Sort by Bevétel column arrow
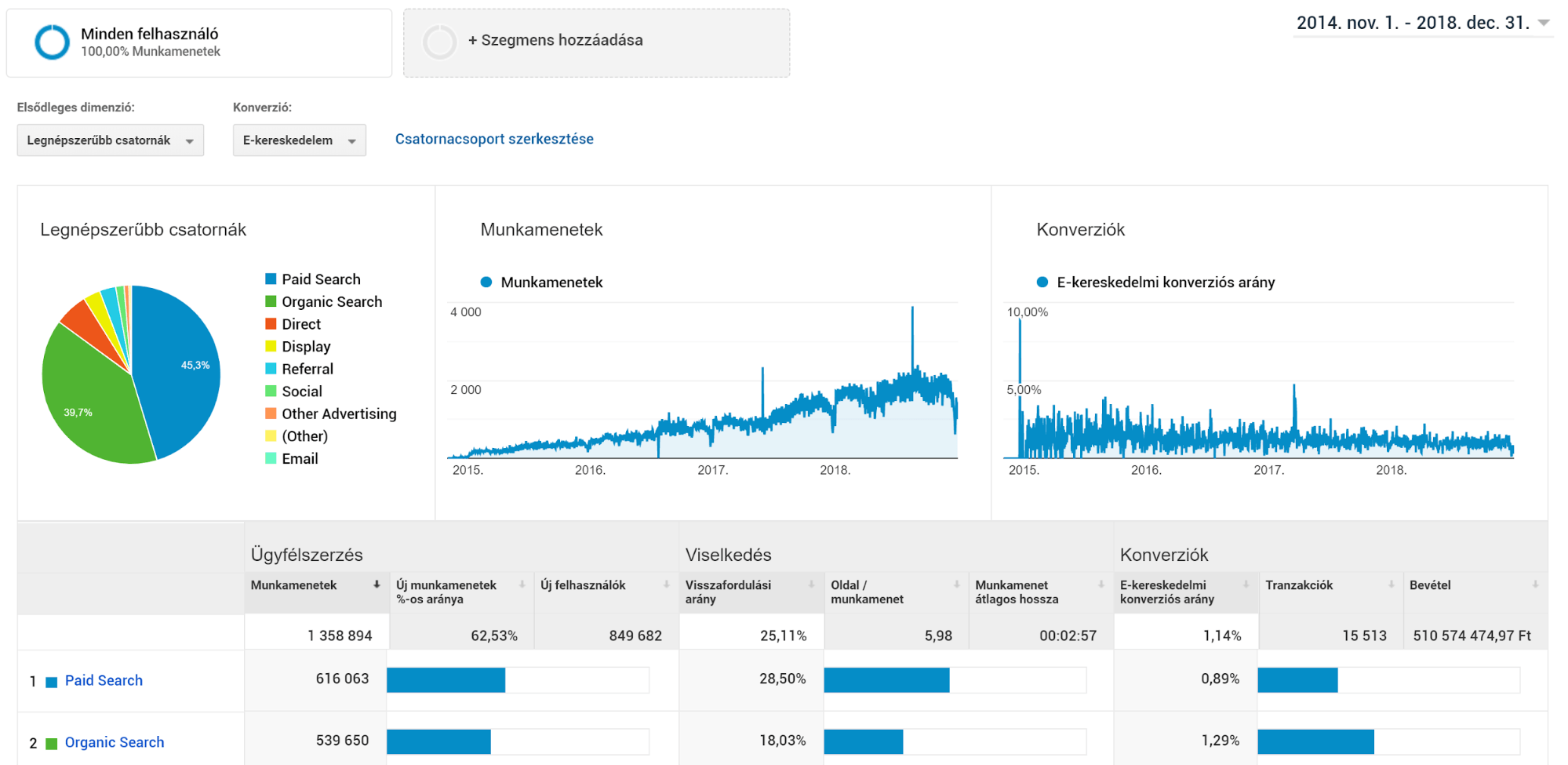This screenshot has width=1568, height=765. (1535, 585)
